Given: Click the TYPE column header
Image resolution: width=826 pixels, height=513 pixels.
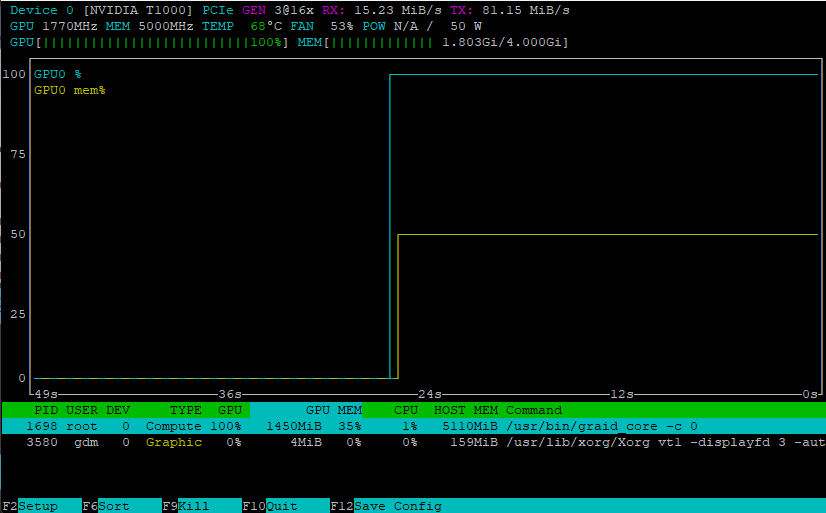Looking at the screenshot, I should [186, 410].
